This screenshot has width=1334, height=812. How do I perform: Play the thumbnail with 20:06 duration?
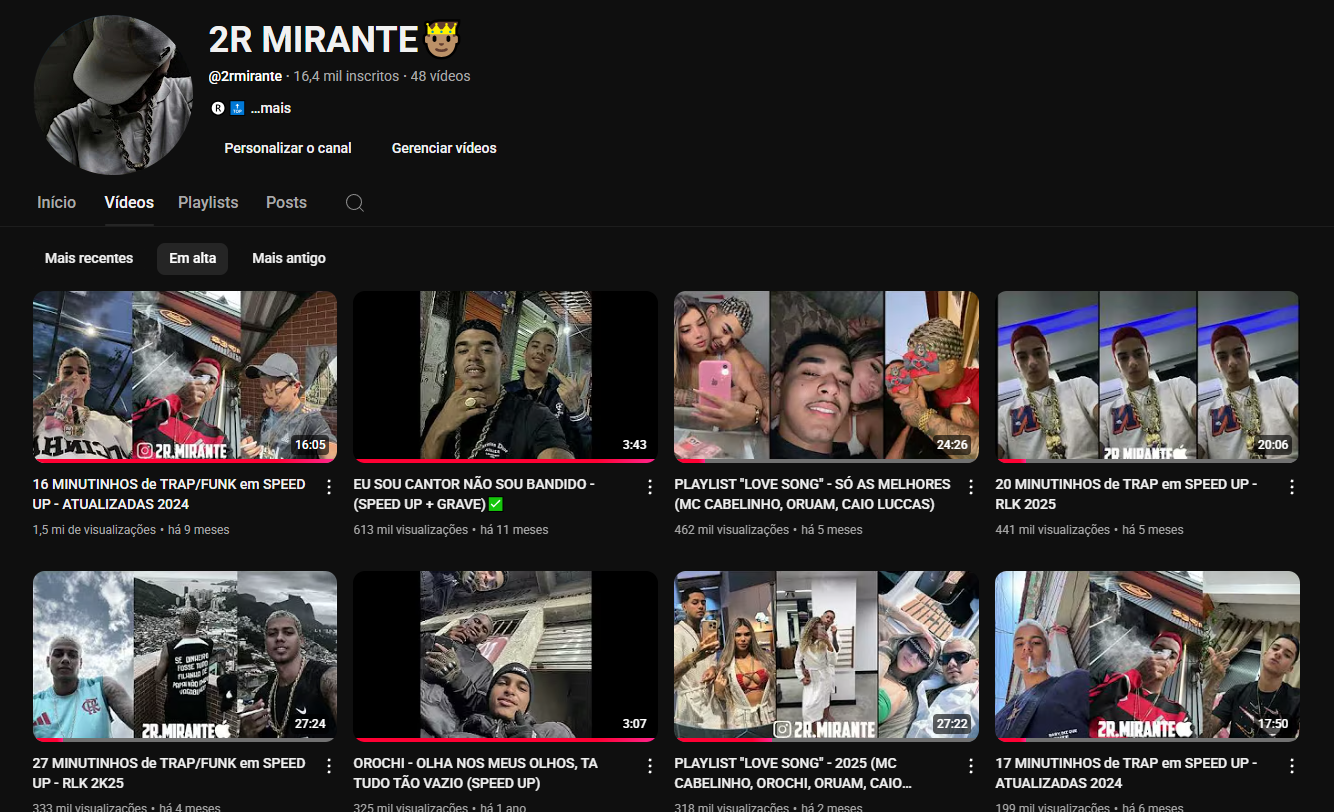pyautogui.click(x=1147, y=377)
